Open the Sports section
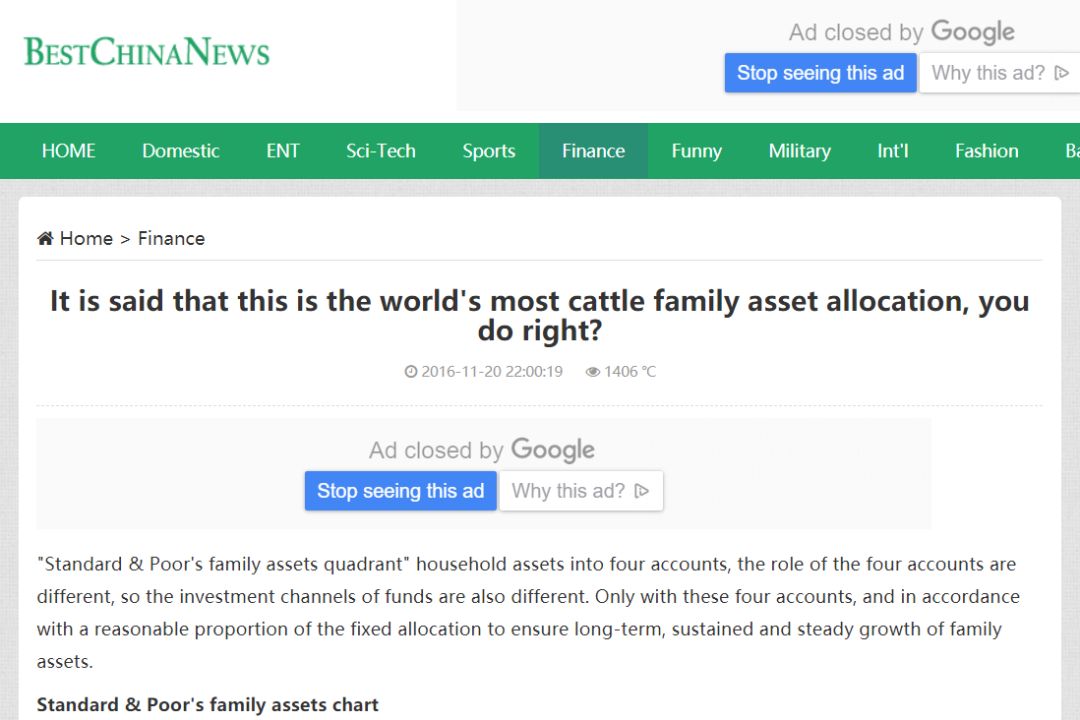The width and height of the screenshot is (1080, 720). (x=488, y=151)
